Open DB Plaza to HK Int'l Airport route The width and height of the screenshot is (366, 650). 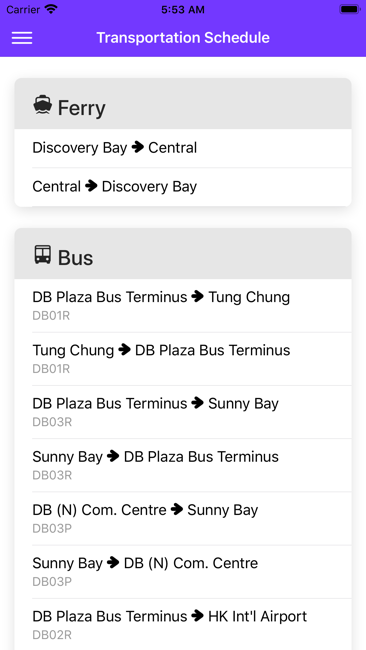183,624
